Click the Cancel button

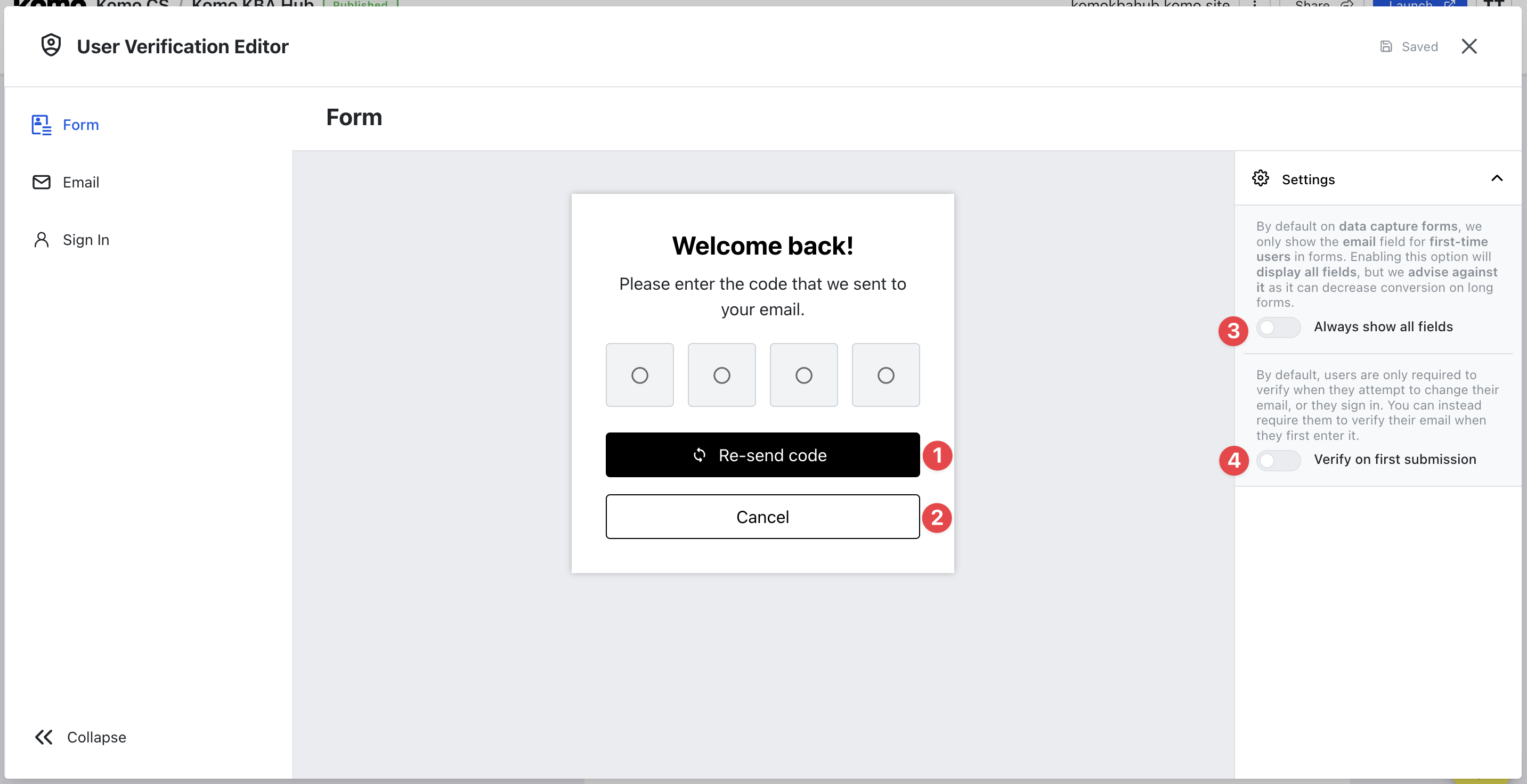pyautogui.click(x=762, y=517)
